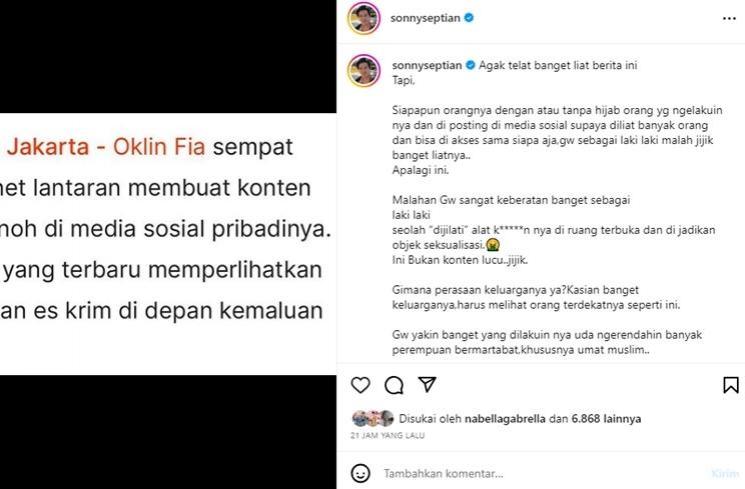This screenshot has height=489, width=745.
Task: Click the 21 jam yang lalu timestamp
Action: pyautogui.click(x=388, y=435)
